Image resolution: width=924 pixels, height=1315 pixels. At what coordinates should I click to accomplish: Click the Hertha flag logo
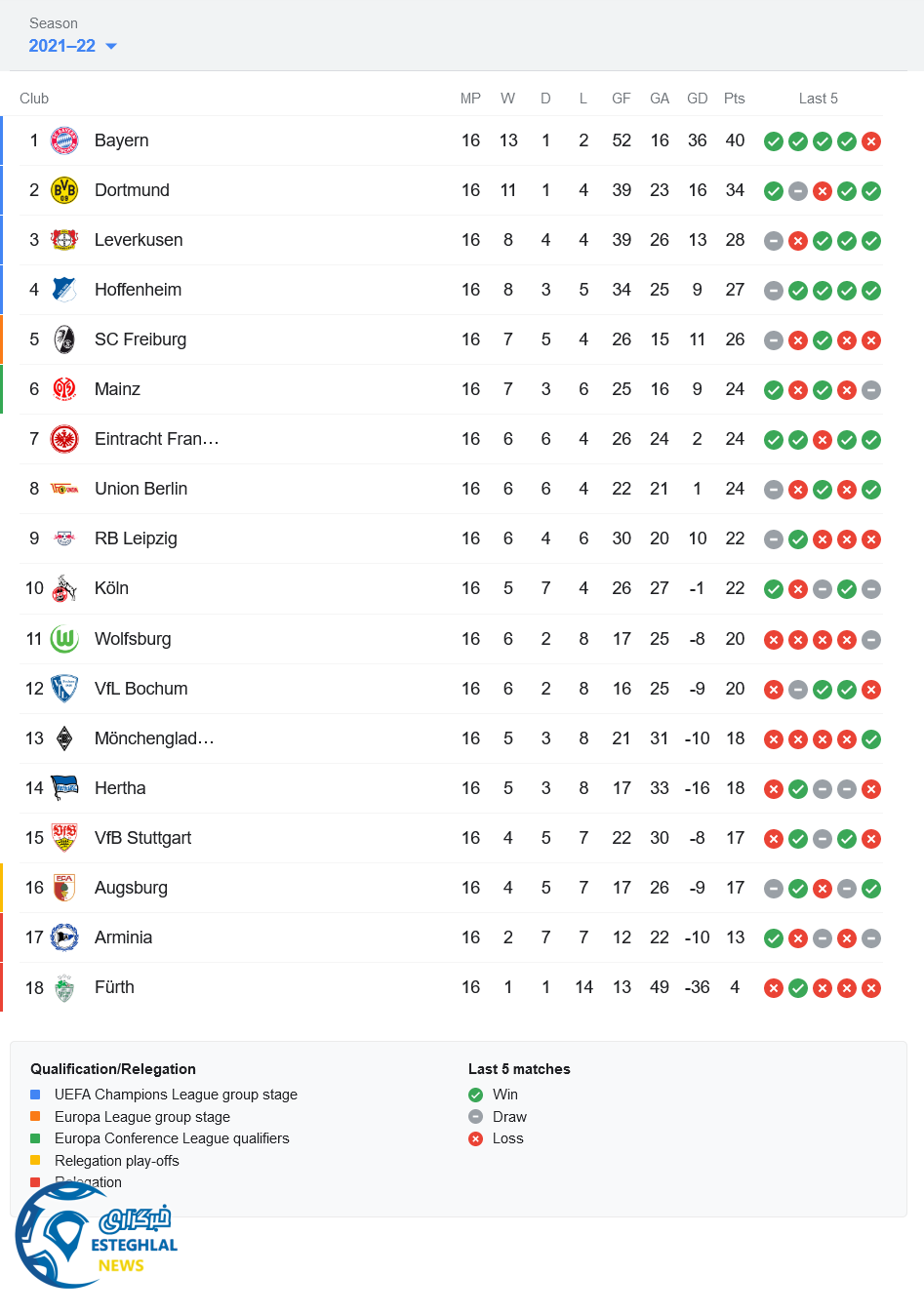tap(64, 787)
